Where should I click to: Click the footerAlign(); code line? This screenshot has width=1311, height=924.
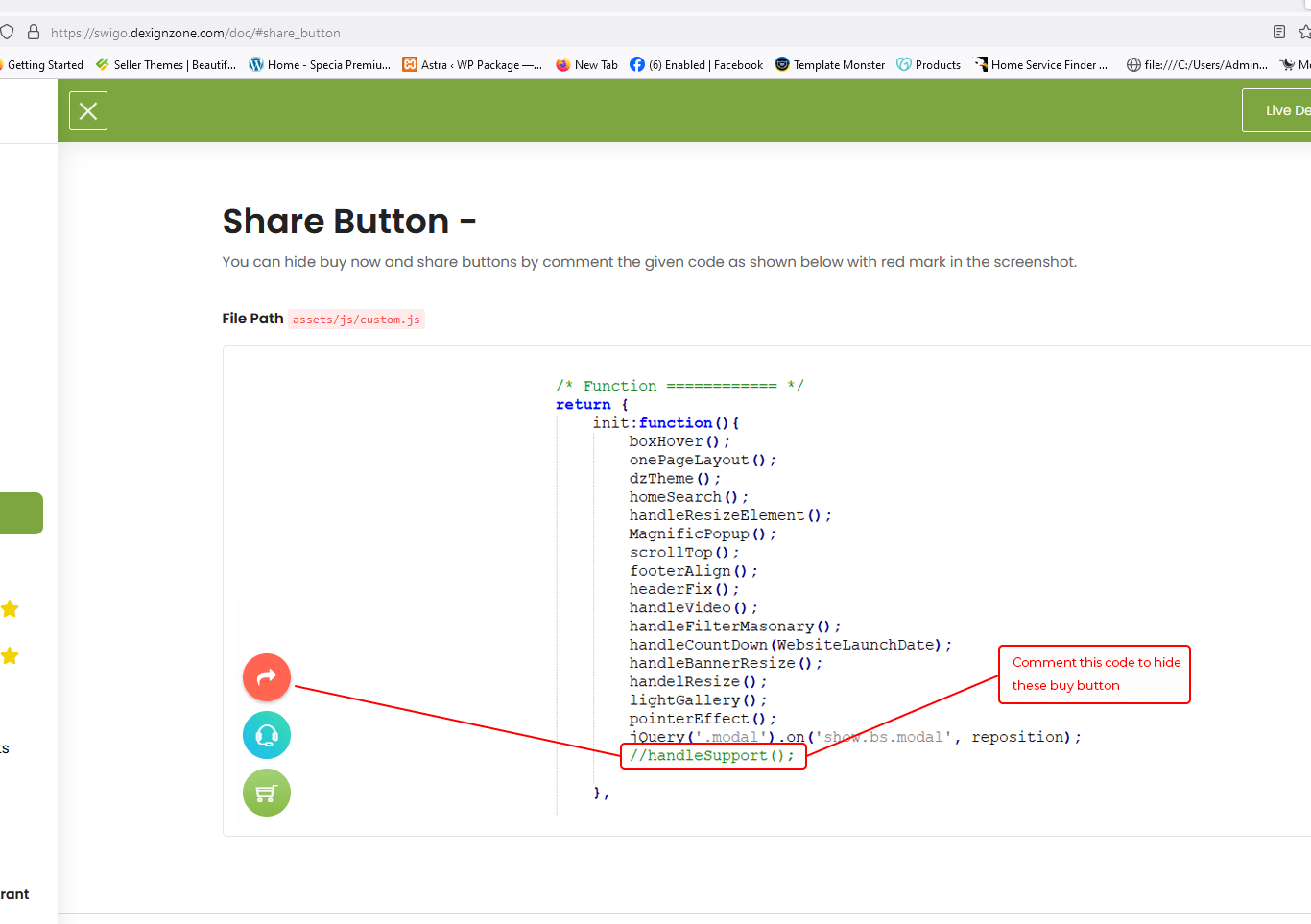pyautogui.click(x=694, y=571)
